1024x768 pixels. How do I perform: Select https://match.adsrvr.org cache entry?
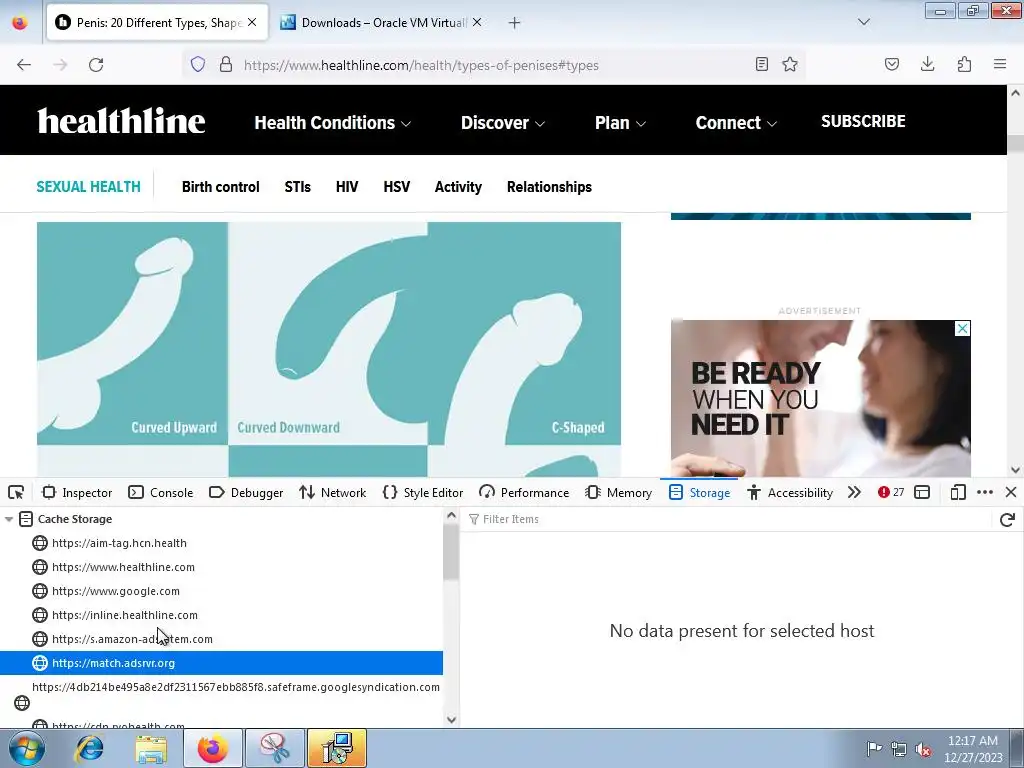(221, 663)
